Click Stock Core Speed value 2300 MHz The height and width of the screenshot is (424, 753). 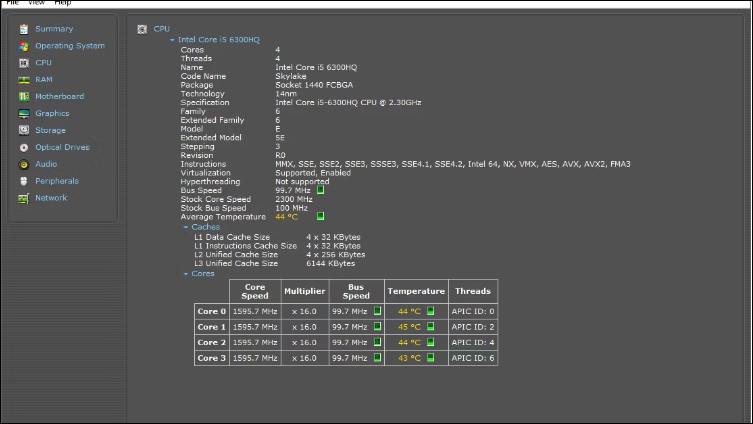coord(294,199)
